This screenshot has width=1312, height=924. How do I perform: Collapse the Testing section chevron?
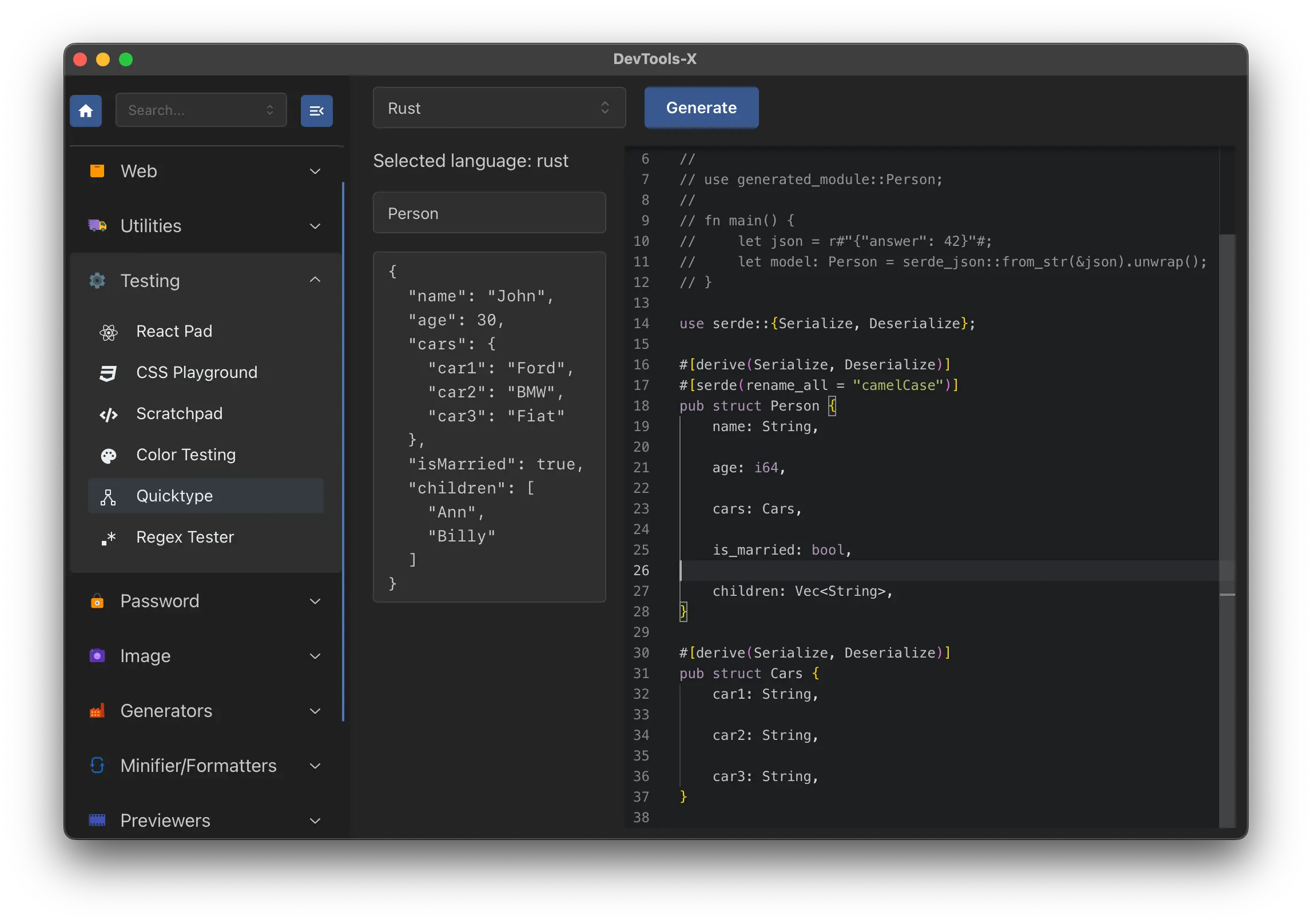[315, 280]
